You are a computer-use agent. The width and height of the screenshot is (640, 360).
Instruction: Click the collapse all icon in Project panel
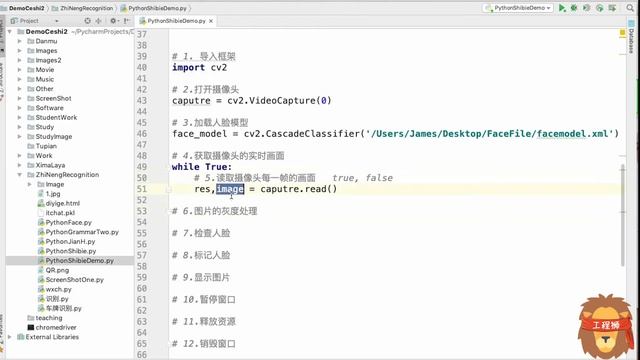pyautogui.click(x=98, y=20)
